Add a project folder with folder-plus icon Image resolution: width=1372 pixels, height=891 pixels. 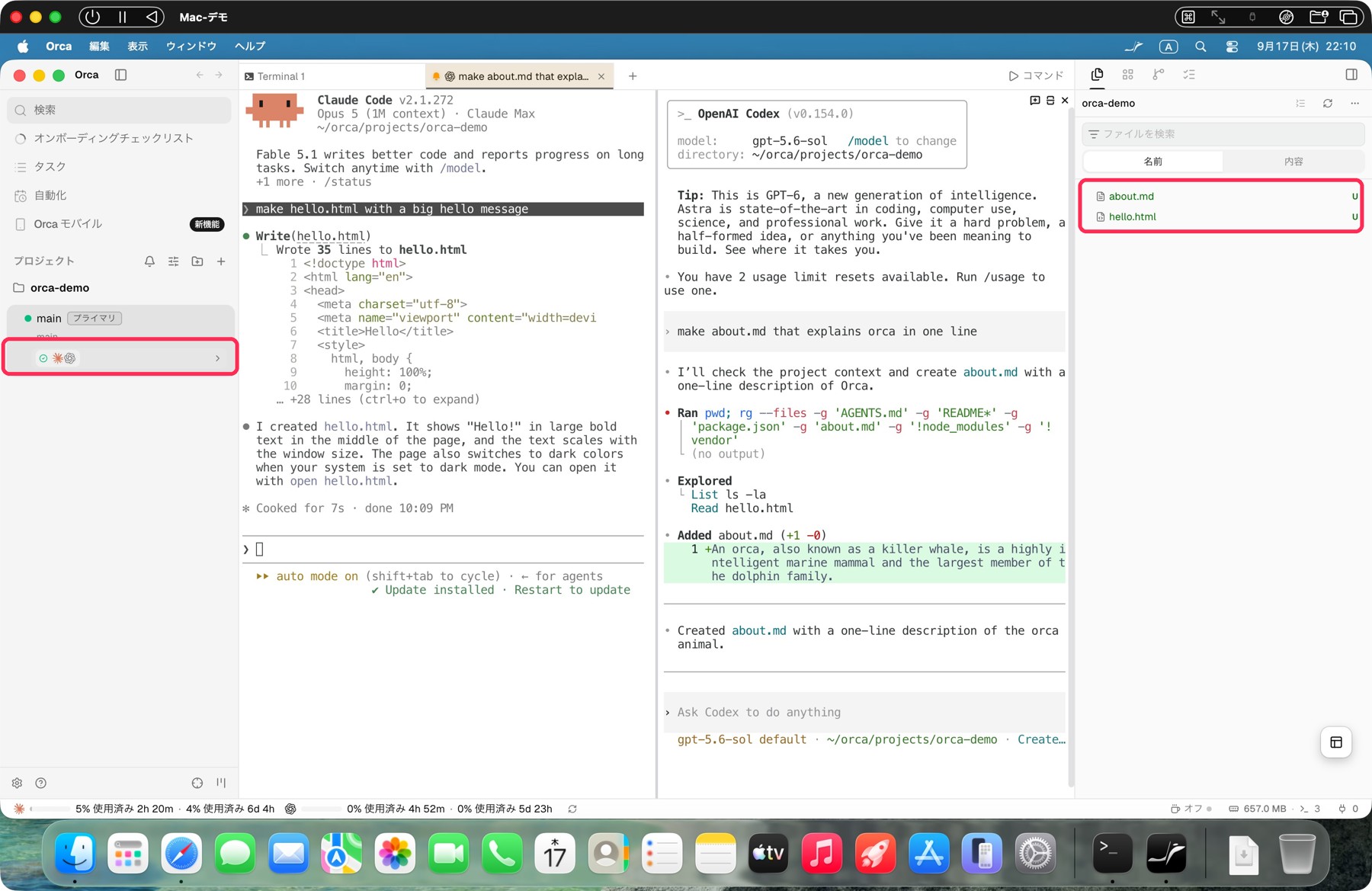coord(197,261)
